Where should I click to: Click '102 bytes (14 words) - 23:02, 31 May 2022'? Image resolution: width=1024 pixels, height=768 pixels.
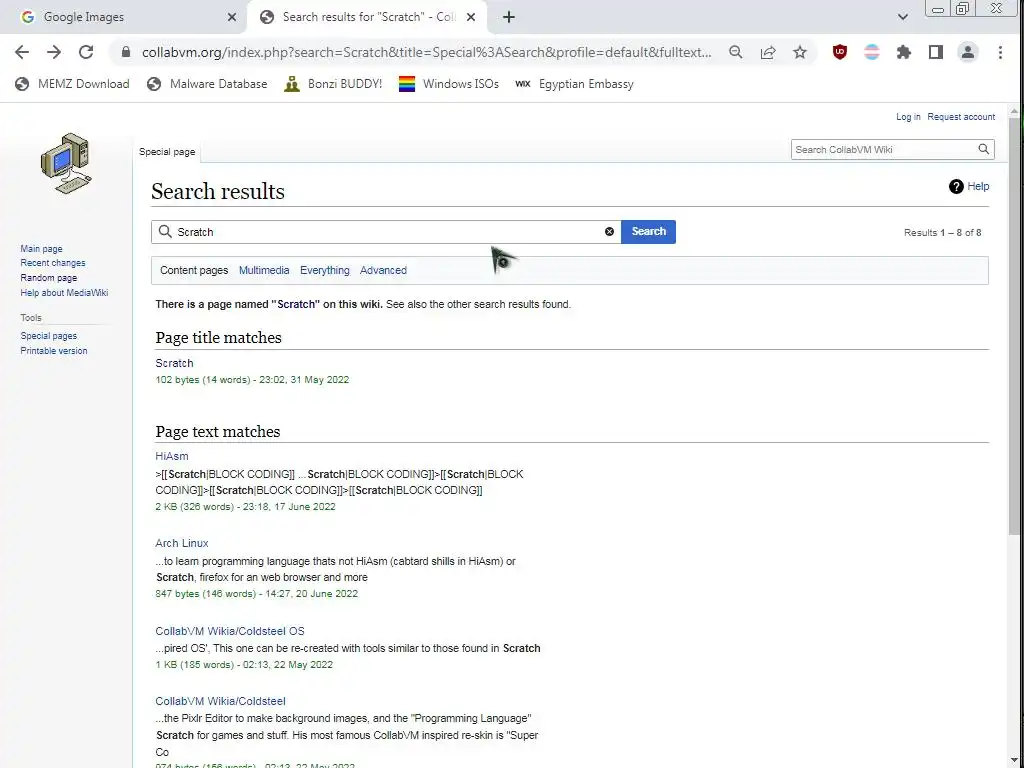tap(252, 380)
